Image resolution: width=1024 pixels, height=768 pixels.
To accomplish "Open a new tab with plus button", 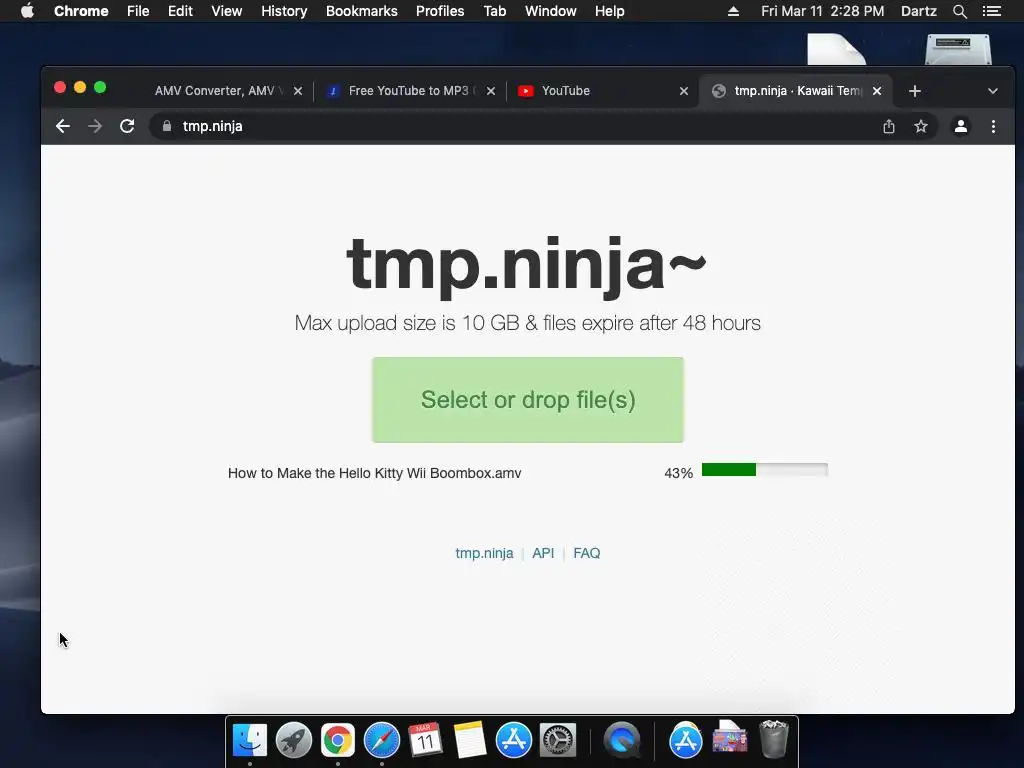I will [x=915, y=91].
